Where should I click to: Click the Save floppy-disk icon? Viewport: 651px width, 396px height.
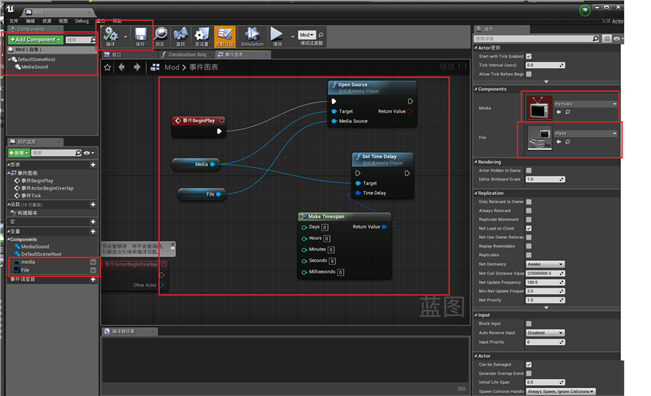pos(141,35)
